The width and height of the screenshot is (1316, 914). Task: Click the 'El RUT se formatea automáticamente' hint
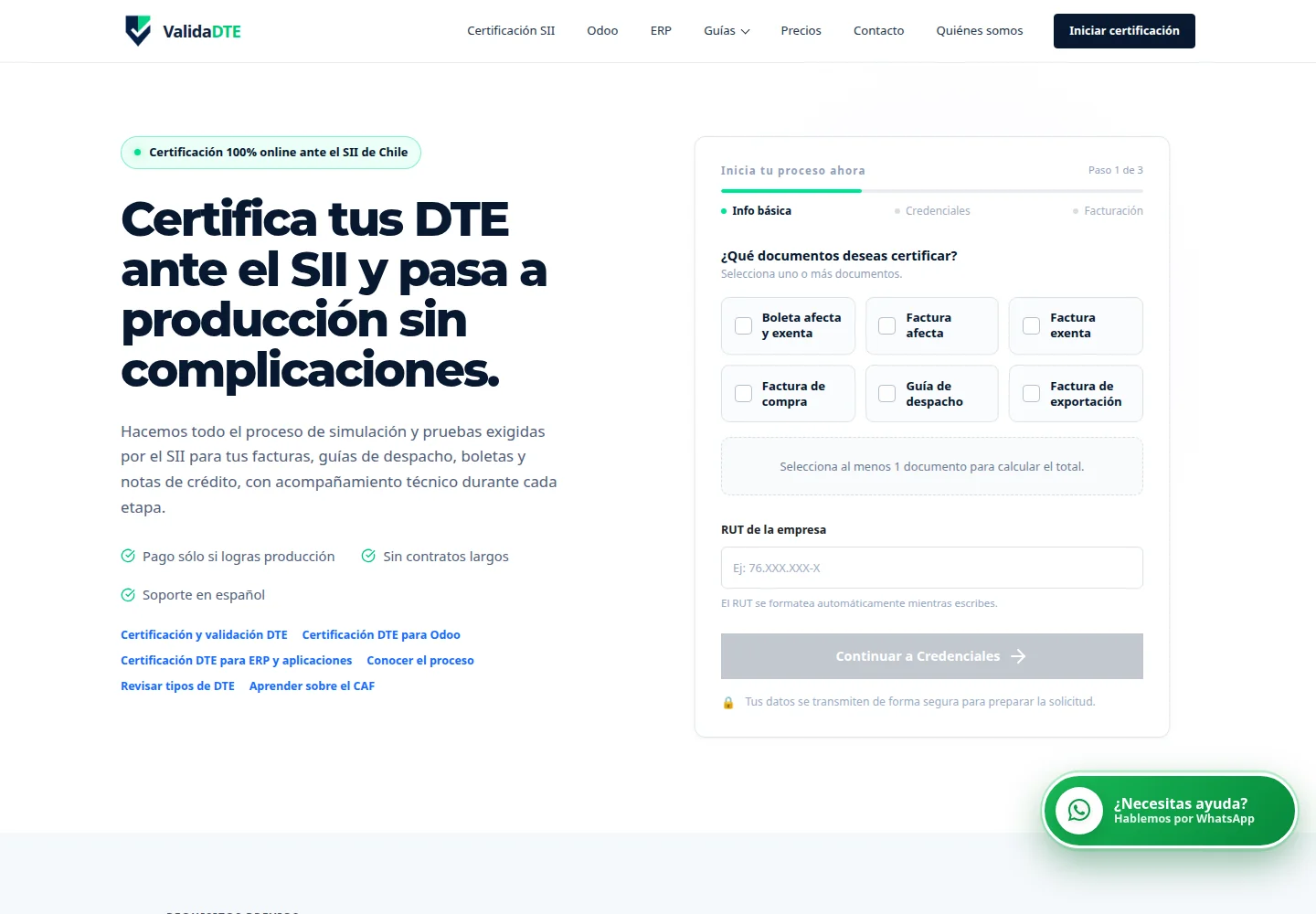(x=859, y=603)
